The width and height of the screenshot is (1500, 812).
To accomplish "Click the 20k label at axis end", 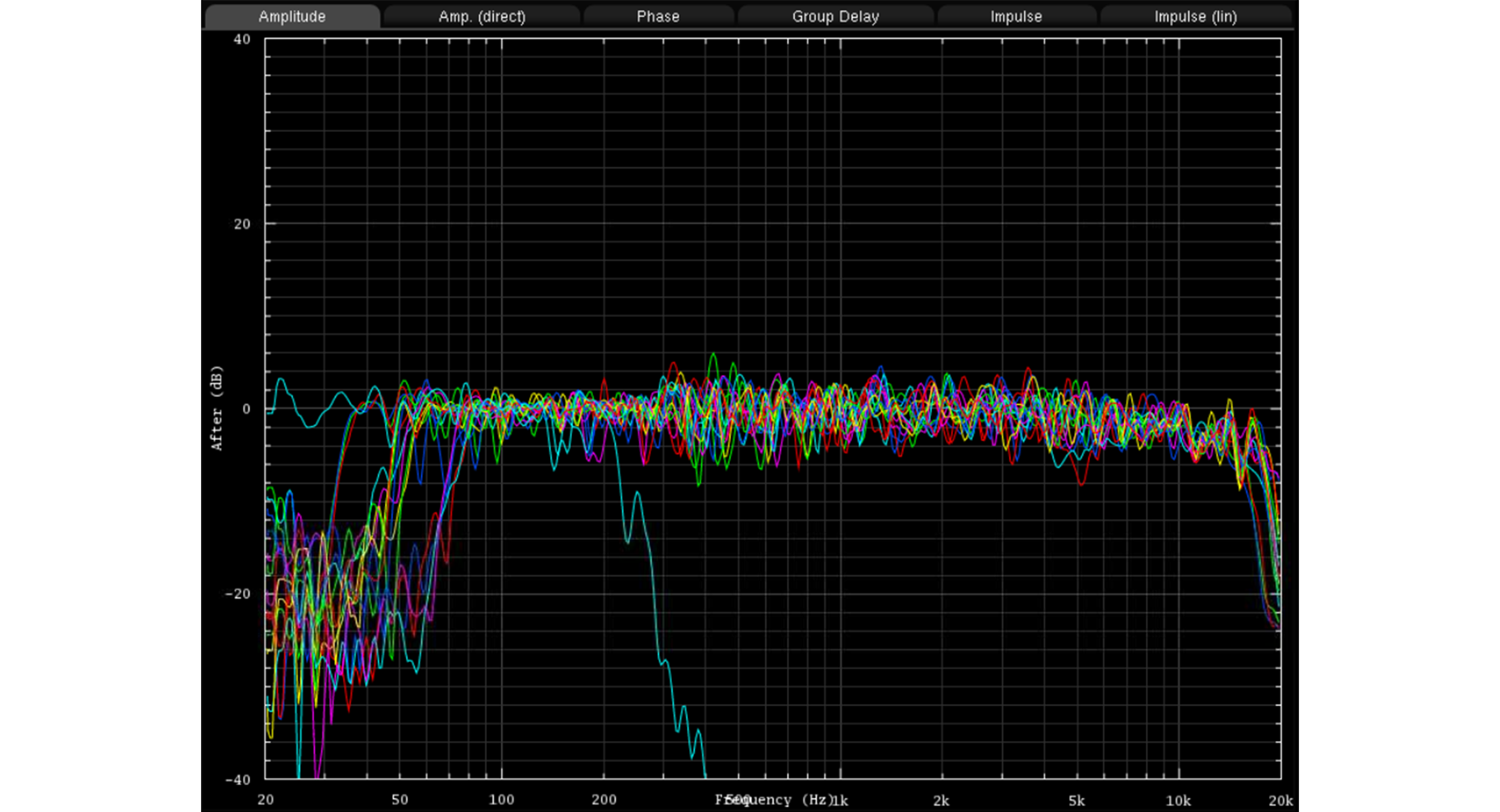I will pyautogui.click(x=1281, y=801).
